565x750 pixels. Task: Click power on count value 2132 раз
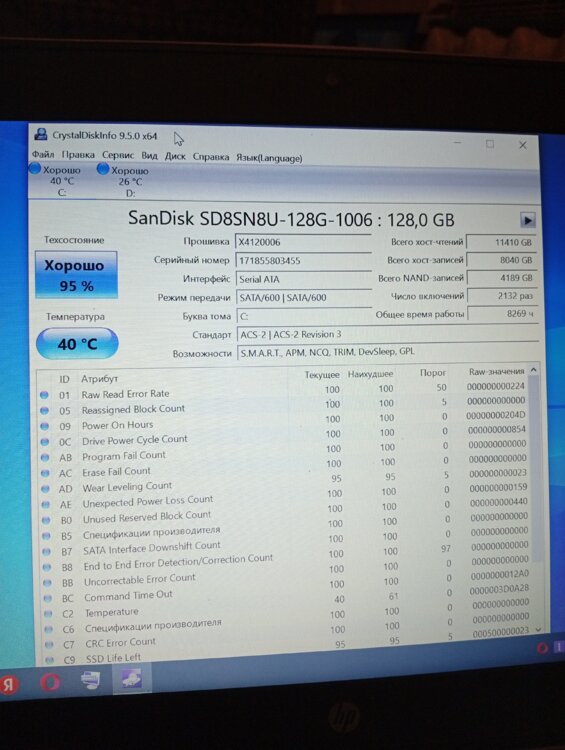[x=502, y=296]
